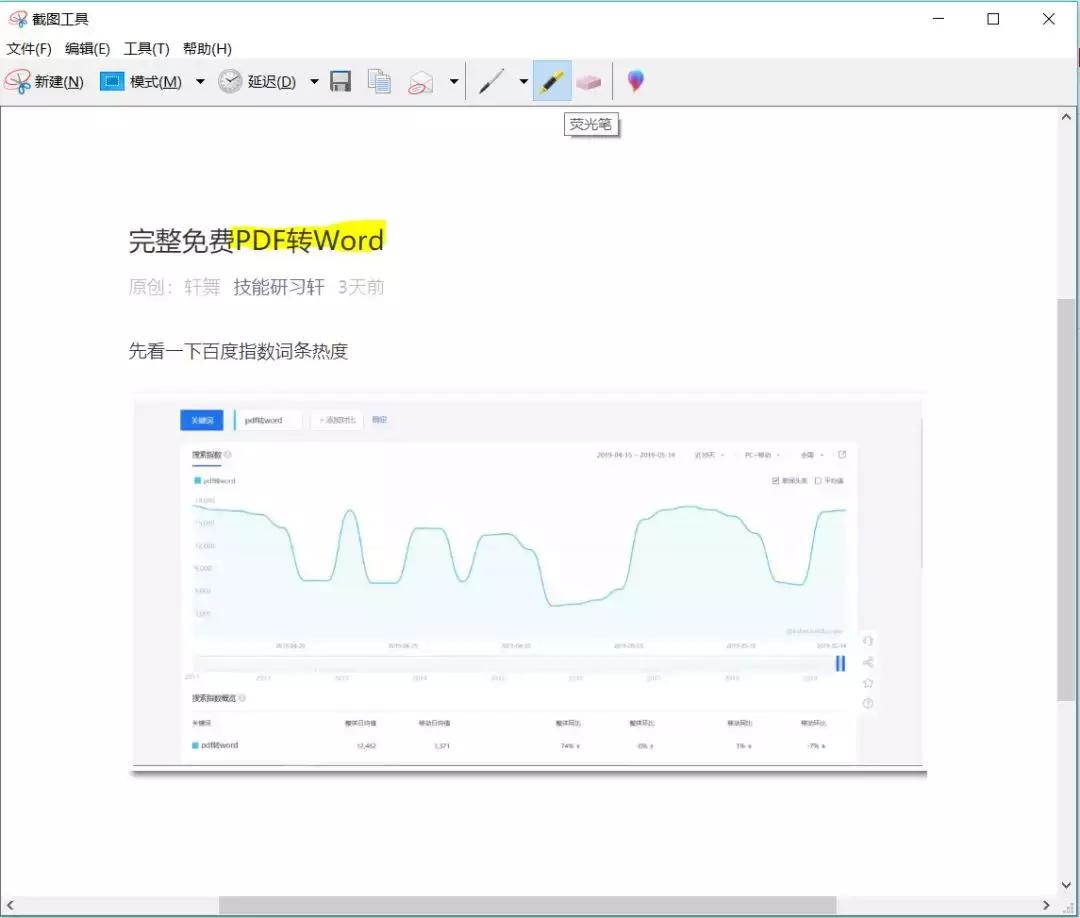Open the 文件 menu
1080x918 pixels.
pyautogui.click(x=27, y=48)
